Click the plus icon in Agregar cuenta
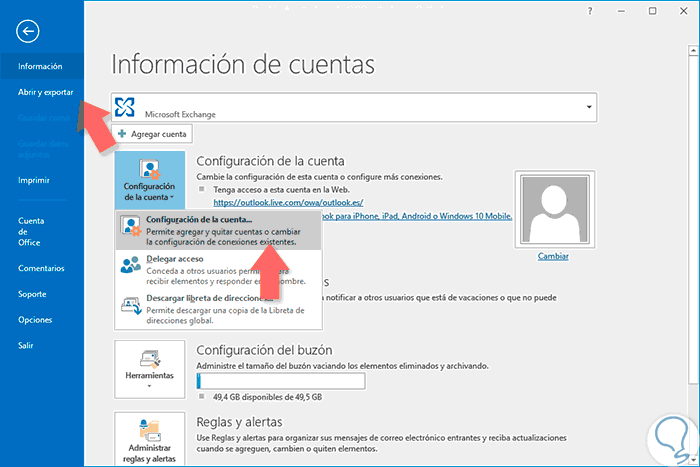 point(122,134)
